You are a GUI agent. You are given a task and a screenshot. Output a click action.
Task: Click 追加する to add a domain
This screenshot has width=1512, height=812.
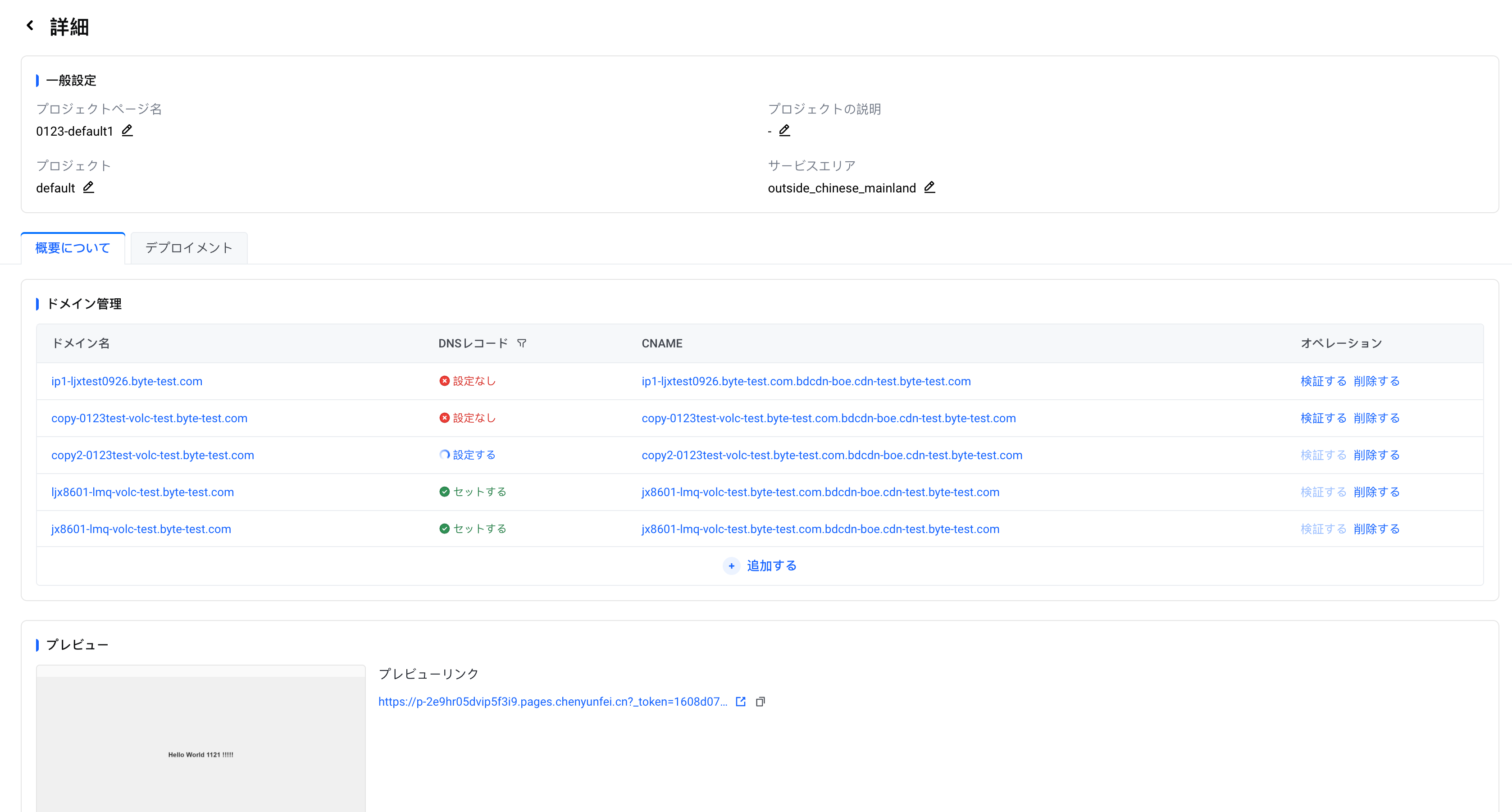tap(771, 566)
